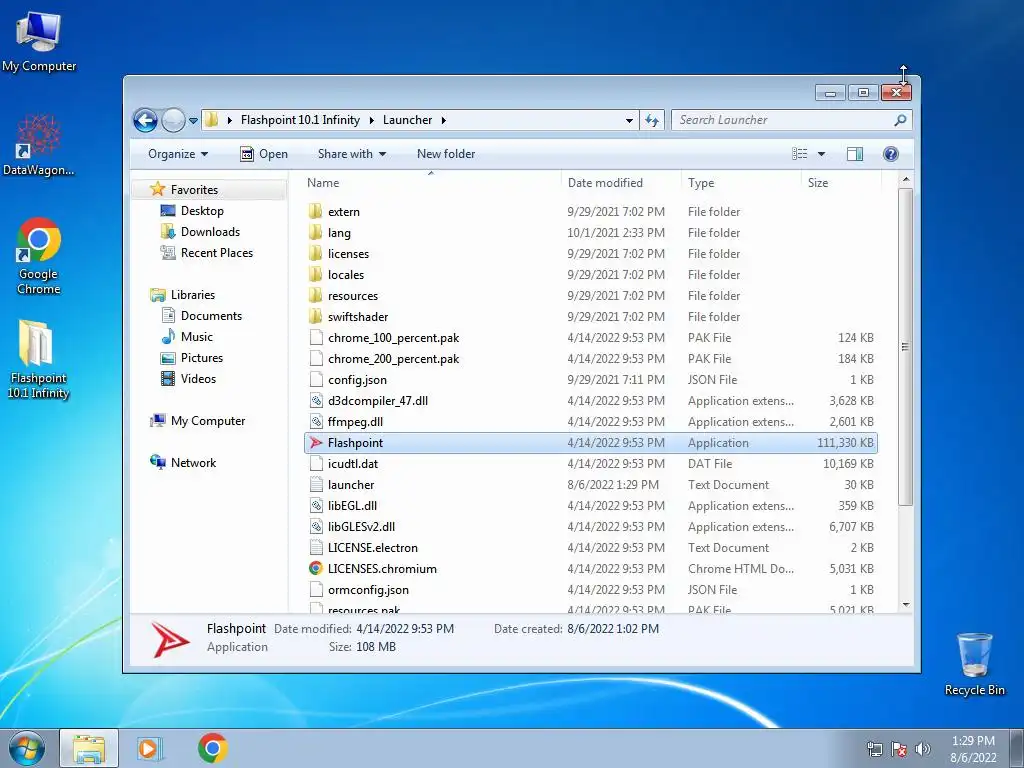The height and width of the screenshot is (768, 1024).
Task: Select chrome_100_percent.pak file
Action: point(393,338)
